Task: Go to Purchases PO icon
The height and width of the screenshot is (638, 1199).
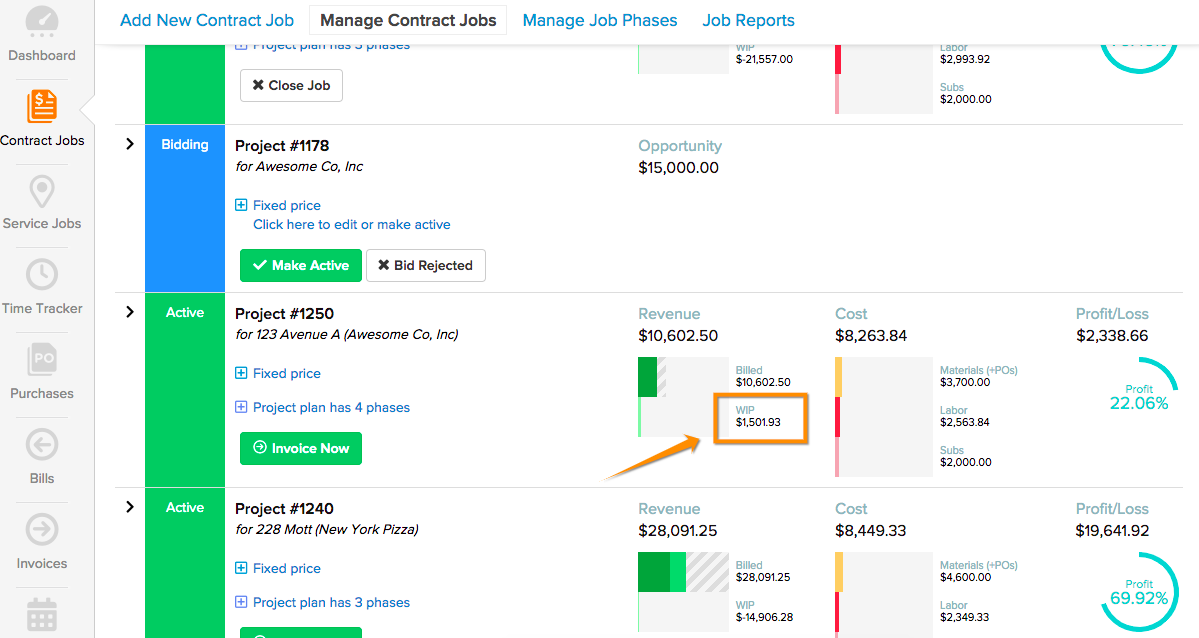Action: click(42, 359)
